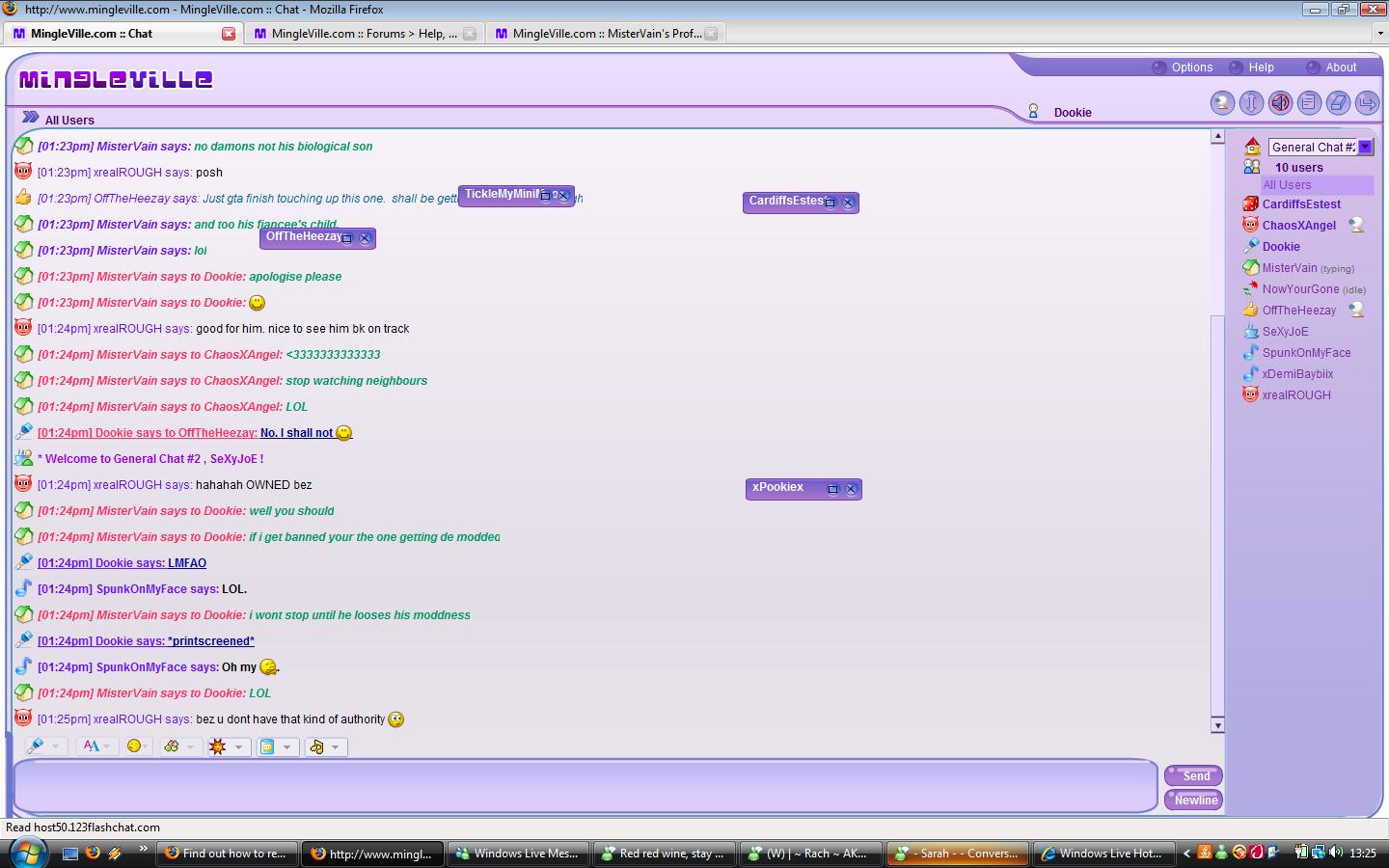Click the Dookie says *printscreened* message
Image resolution: width=1389 pixels, height=868 pixels.
[x=146, y=641]
